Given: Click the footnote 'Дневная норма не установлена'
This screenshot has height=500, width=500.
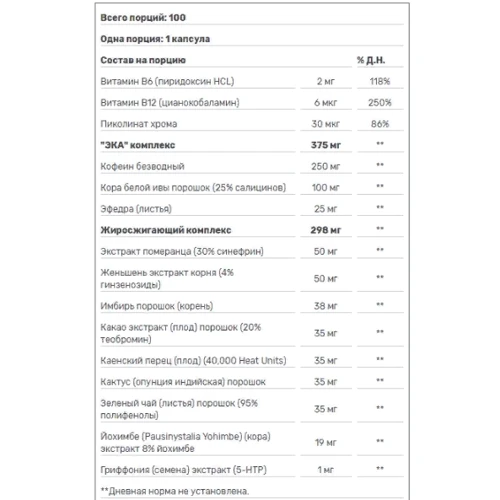Looking at the screenshot, I should click(178, 491).
